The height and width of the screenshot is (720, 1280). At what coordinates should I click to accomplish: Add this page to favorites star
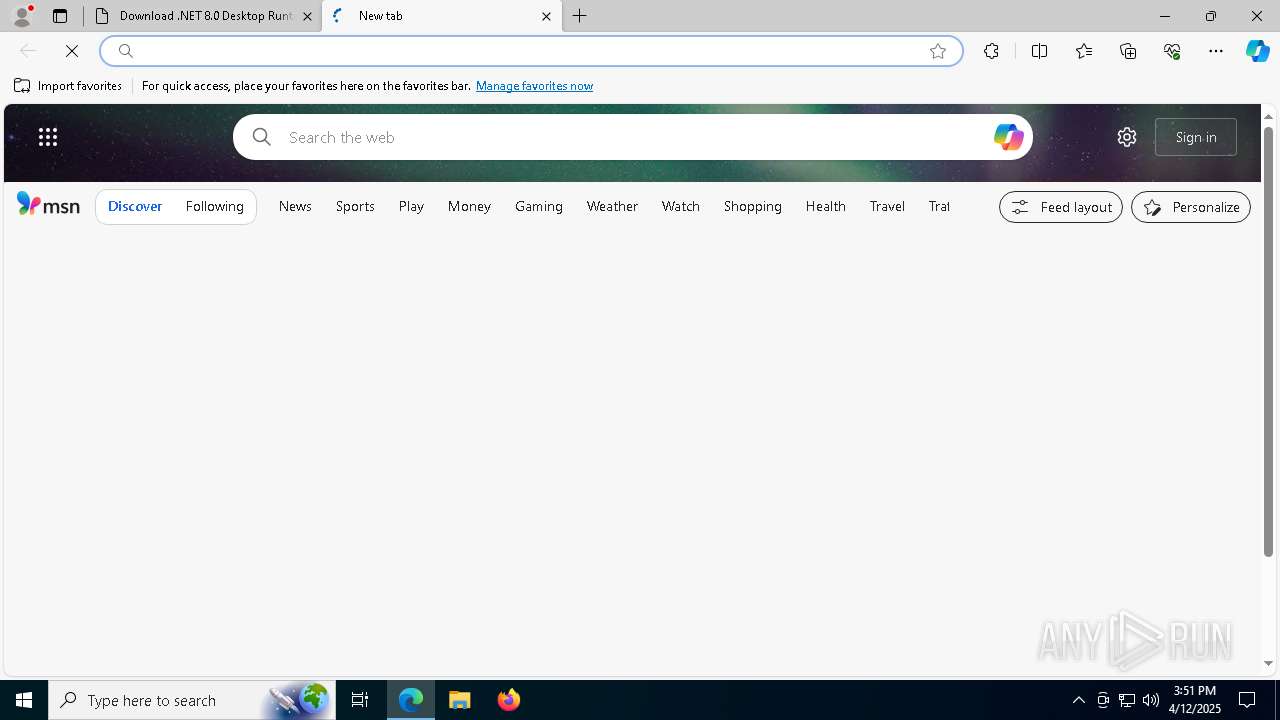[938, 51]
